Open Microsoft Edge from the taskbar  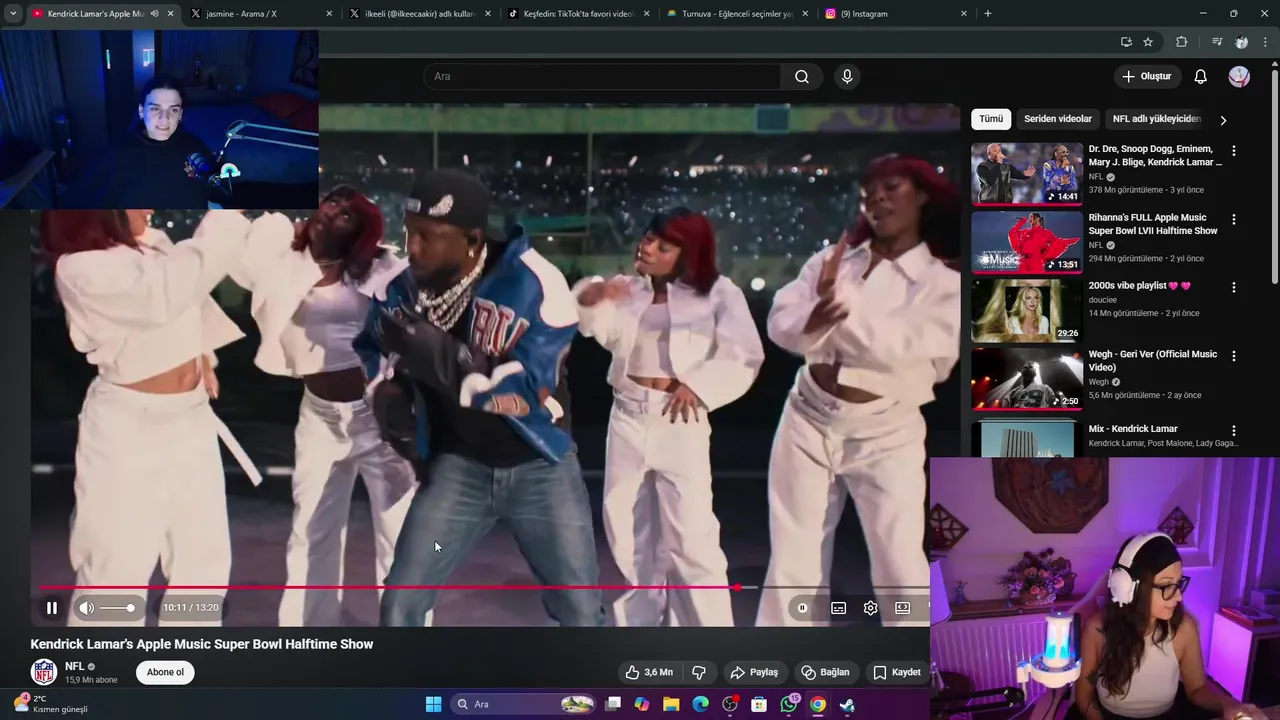click(x=700, y=704)
